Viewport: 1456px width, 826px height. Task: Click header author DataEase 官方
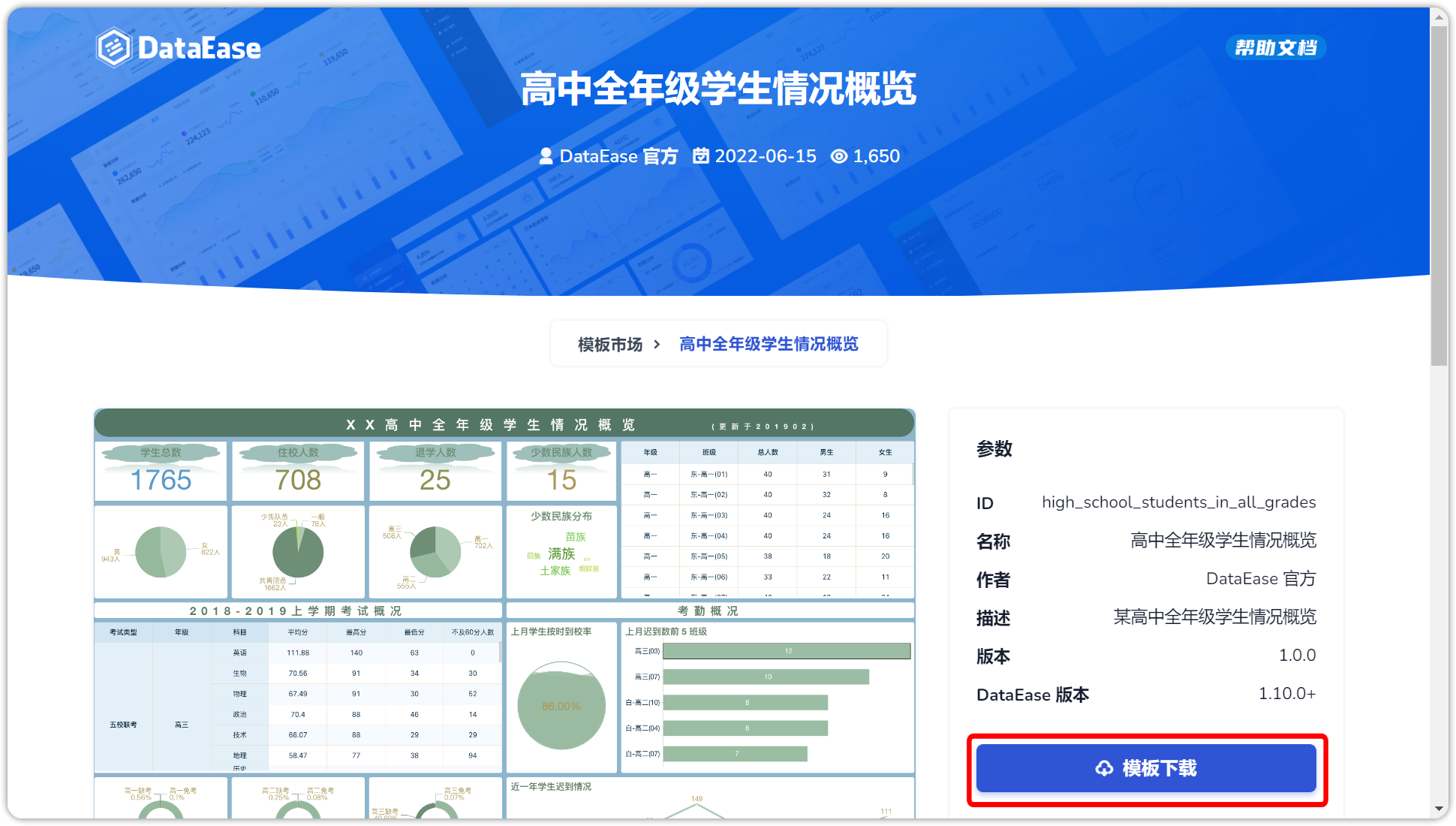click(618, 156)
